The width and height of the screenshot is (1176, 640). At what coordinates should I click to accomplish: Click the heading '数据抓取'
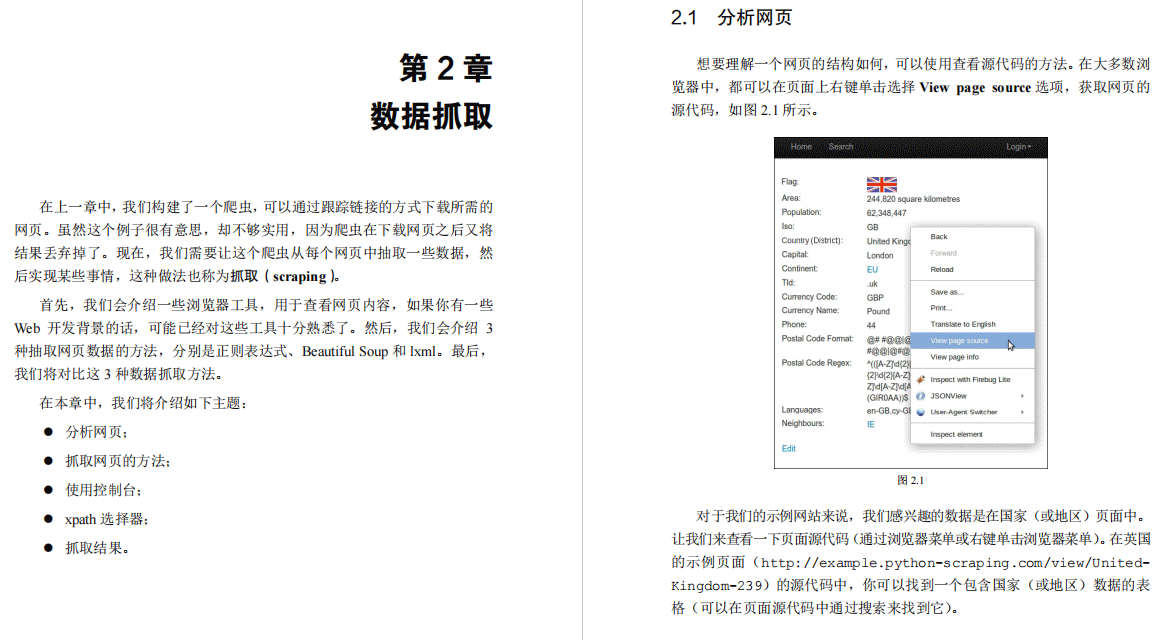431,116
